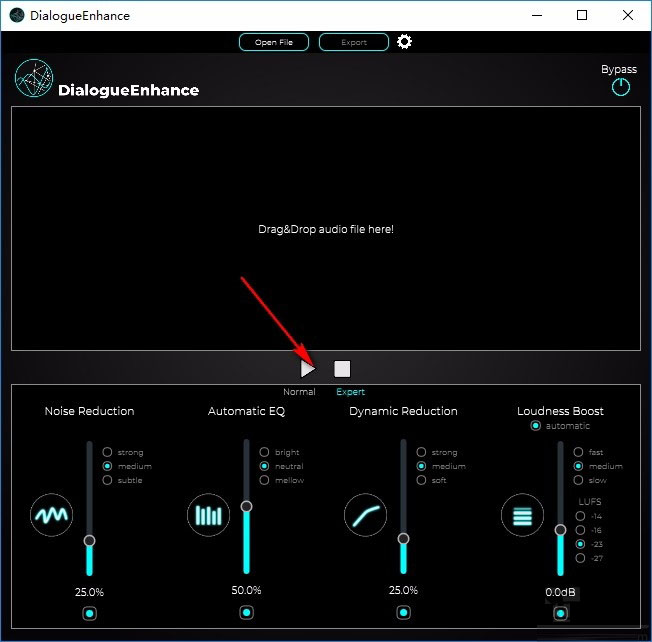Click the Noise Reduction waveform icon

(52, 515)
